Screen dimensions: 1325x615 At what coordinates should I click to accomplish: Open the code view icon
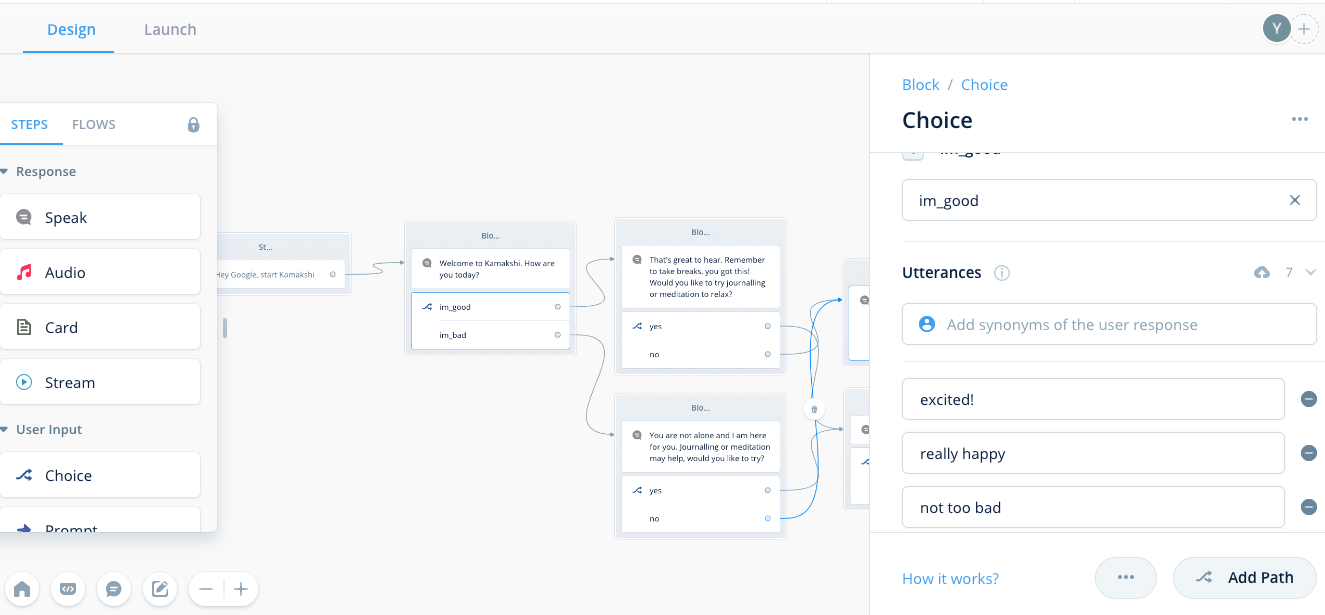tap(68, 589)
